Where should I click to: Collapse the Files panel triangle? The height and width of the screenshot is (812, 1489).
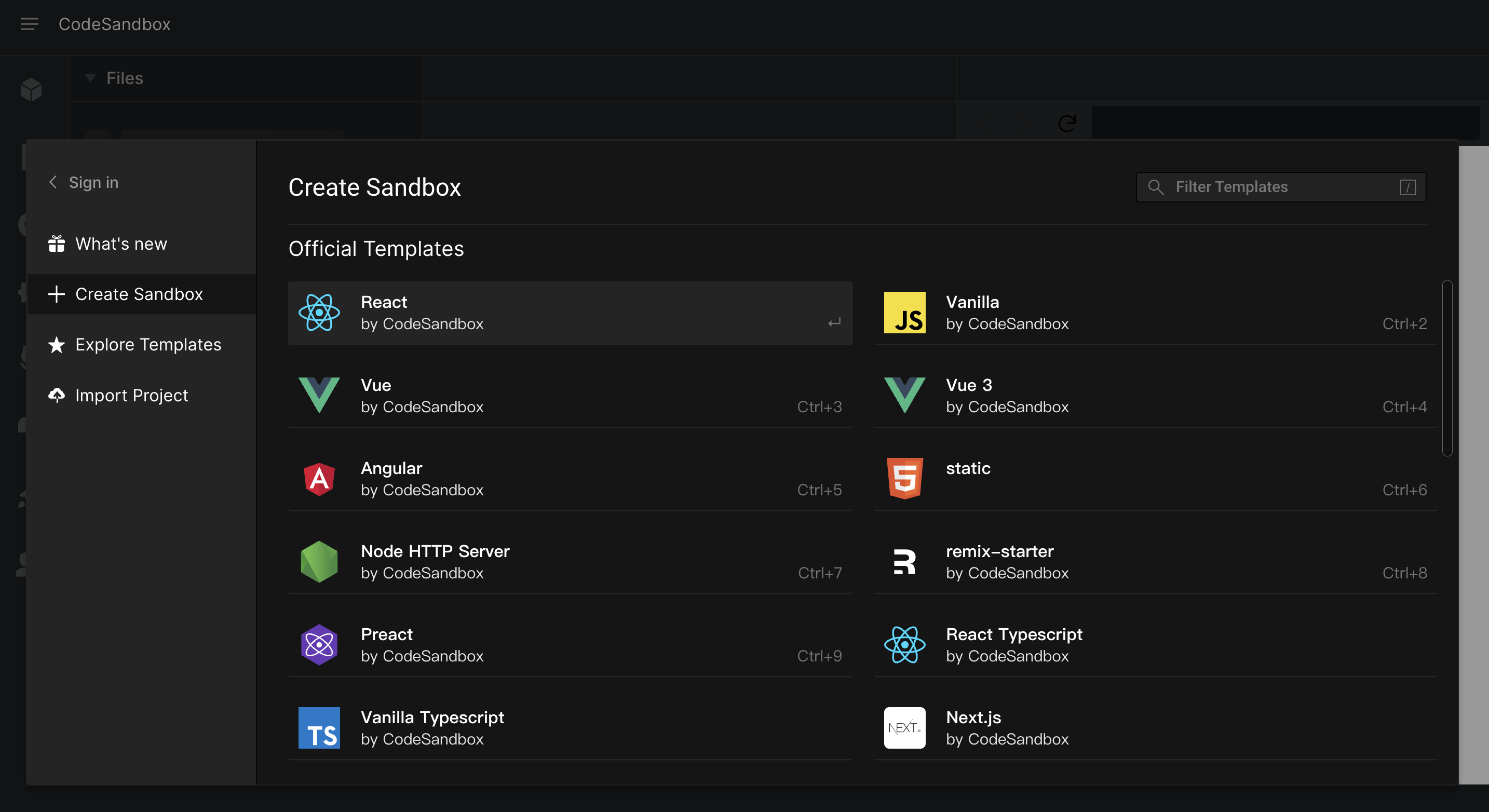pos(90,78)
